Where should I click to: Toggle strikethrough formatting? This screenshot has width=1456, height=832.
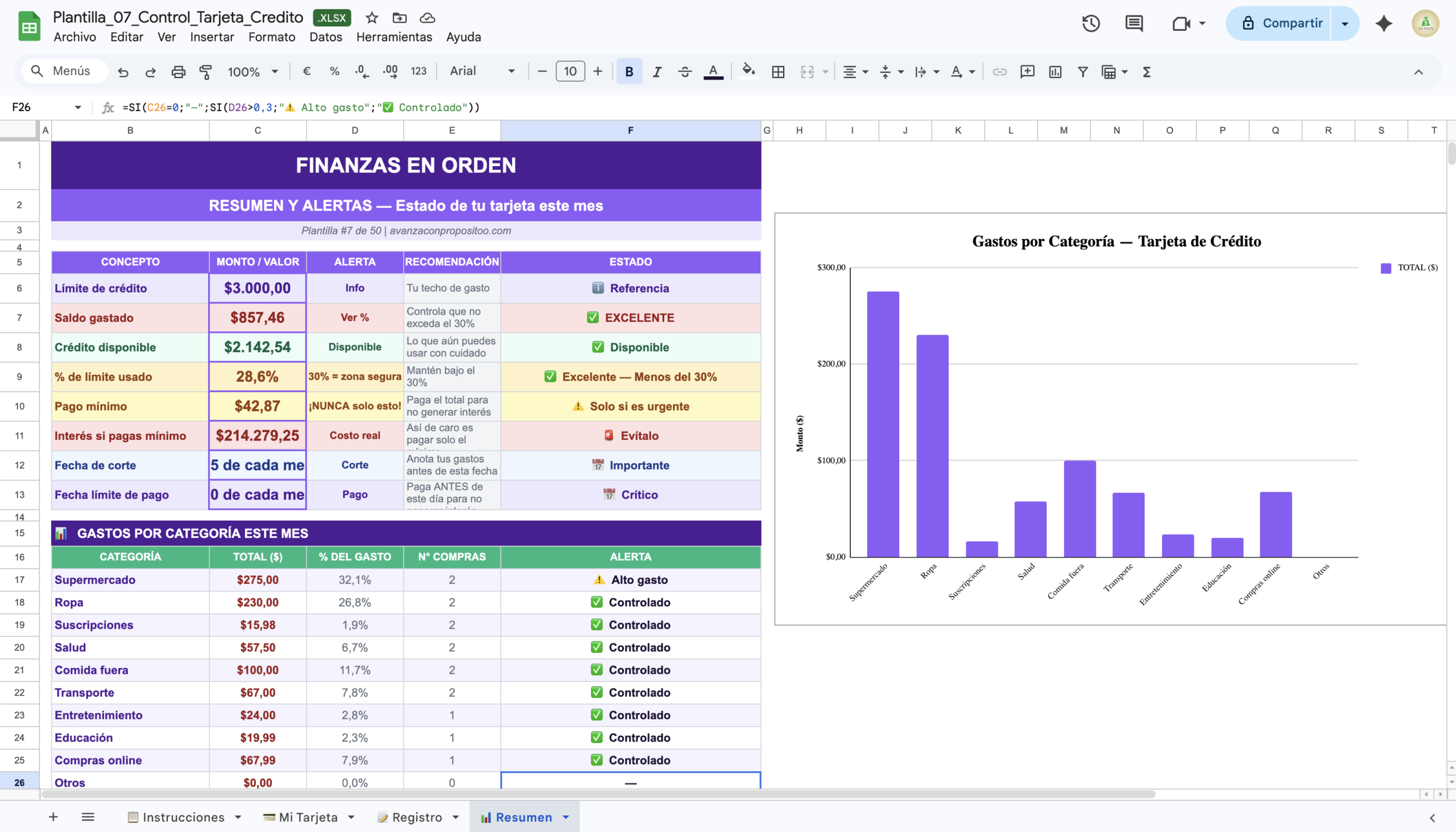pos(685,72)
